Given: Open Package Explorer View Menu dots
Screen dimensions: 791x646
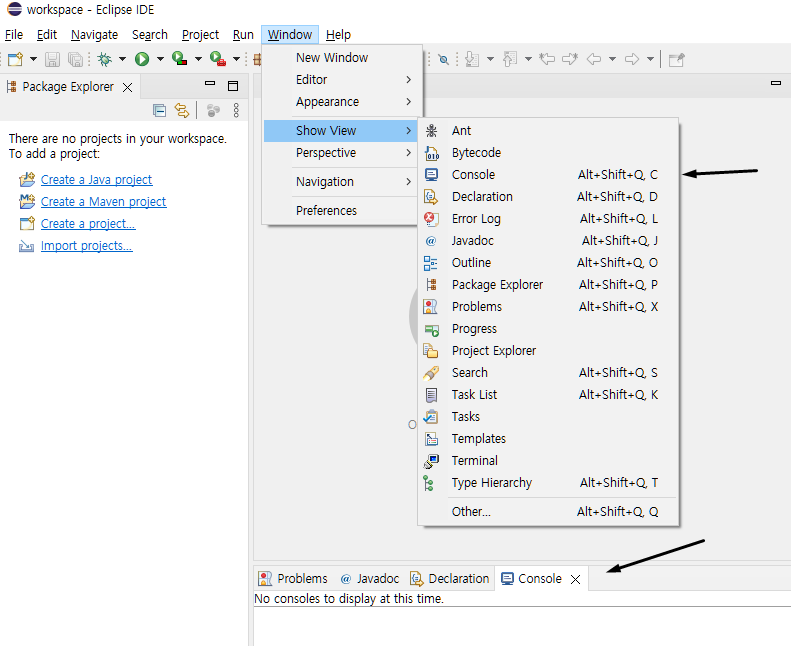Looking at the screenshot, I should pos(236,110).
